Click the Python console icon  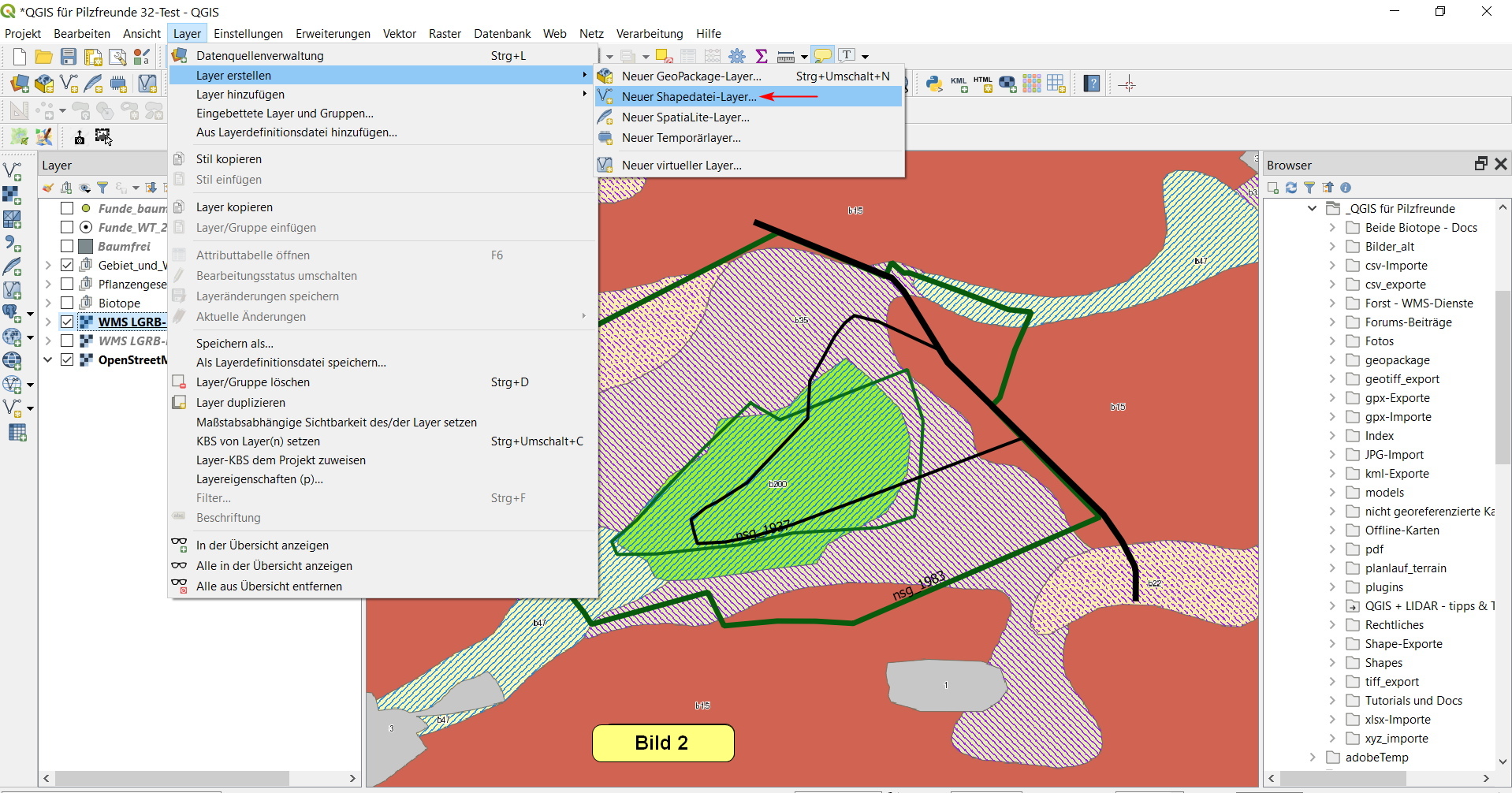(x=934, y=84)
